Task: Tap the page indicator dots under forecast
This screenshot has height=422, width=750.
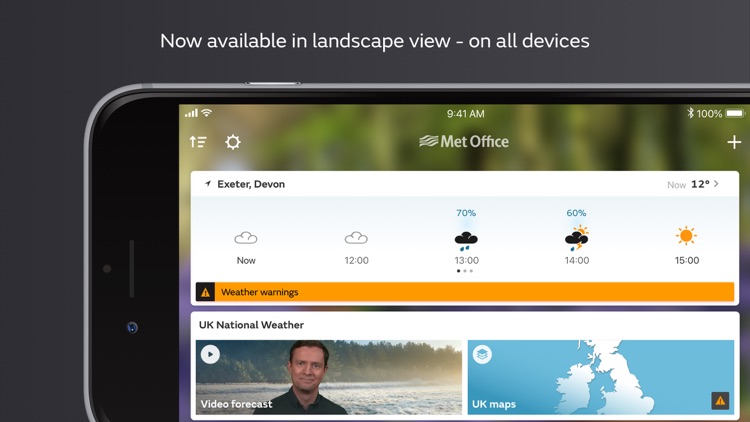Action: pos(465,271)
